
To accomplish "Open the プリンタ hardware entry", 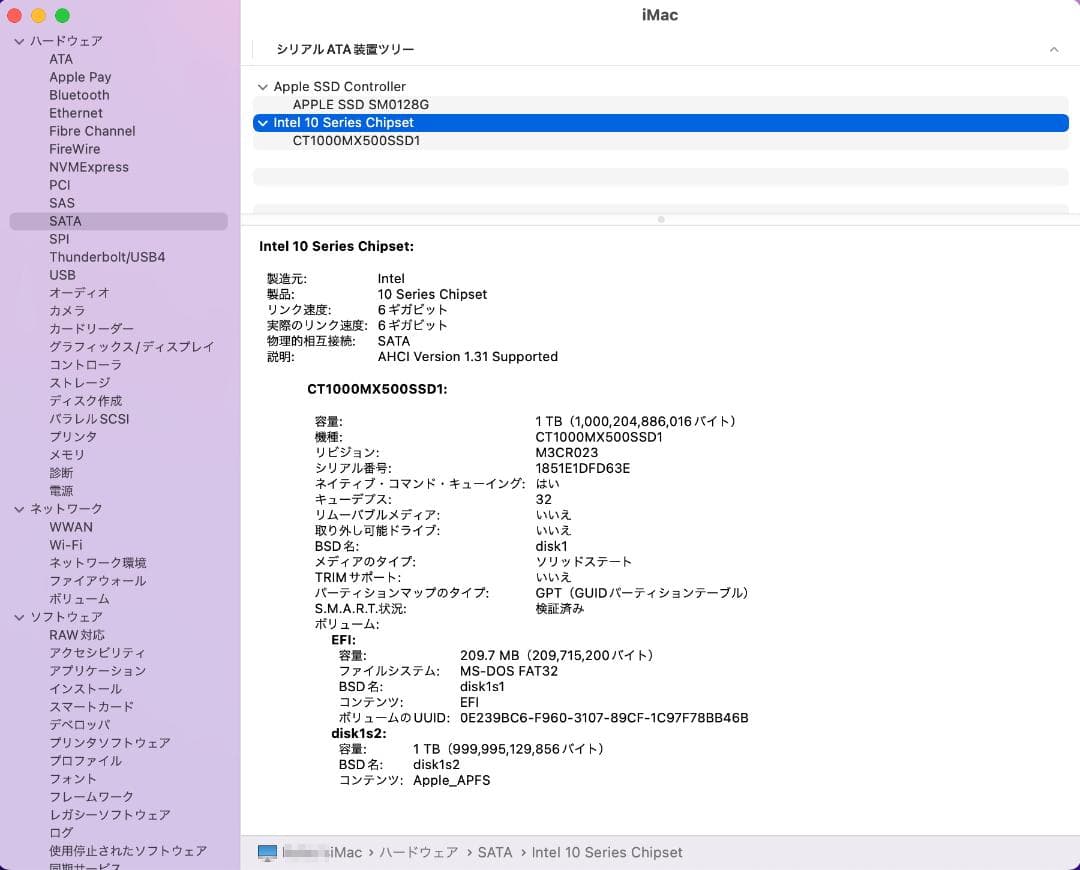I will click(x=73, y=437).
